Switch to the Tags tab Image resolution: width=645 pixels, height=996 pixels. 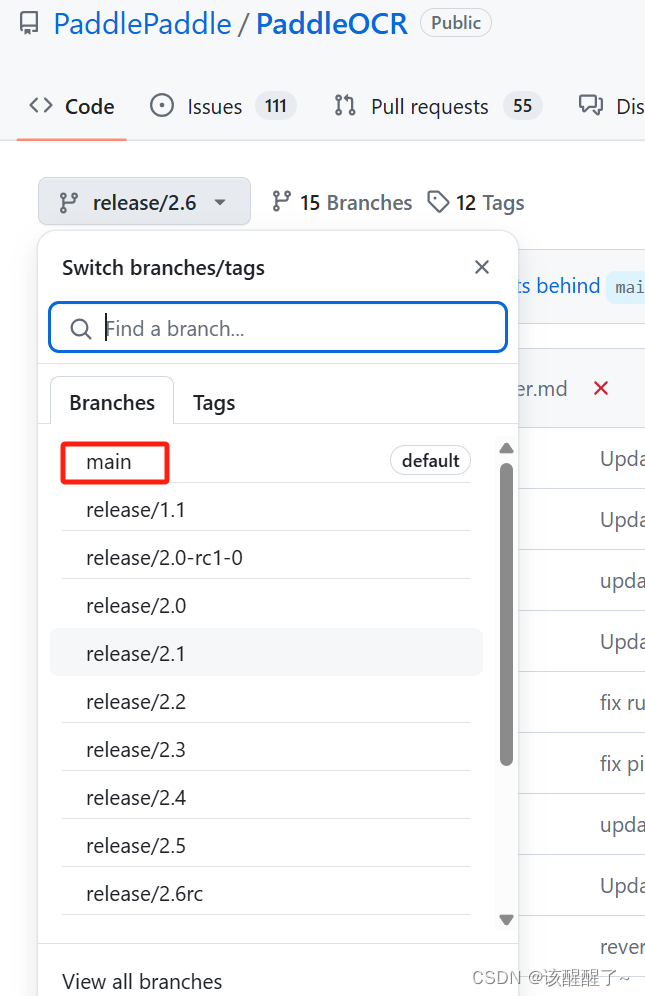point(214,402)
